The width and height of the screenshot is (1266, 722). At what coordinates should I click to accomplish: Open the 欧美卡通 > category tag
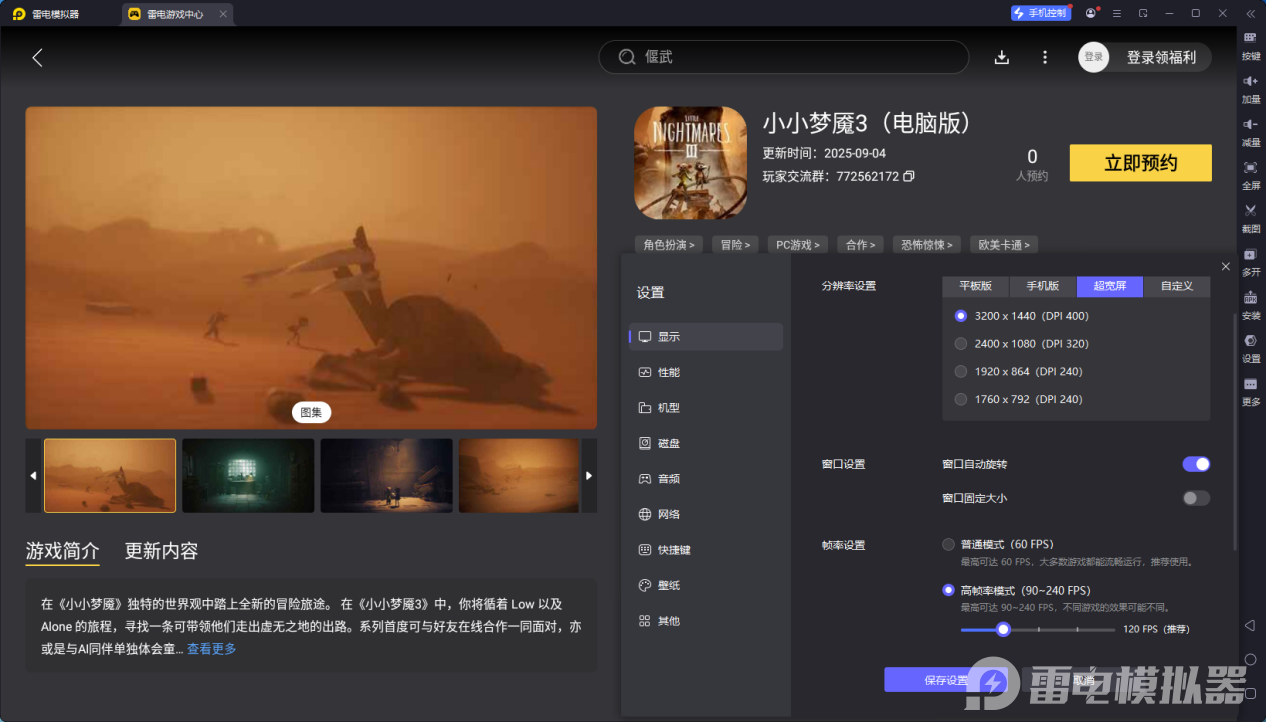coord(1004,244)
